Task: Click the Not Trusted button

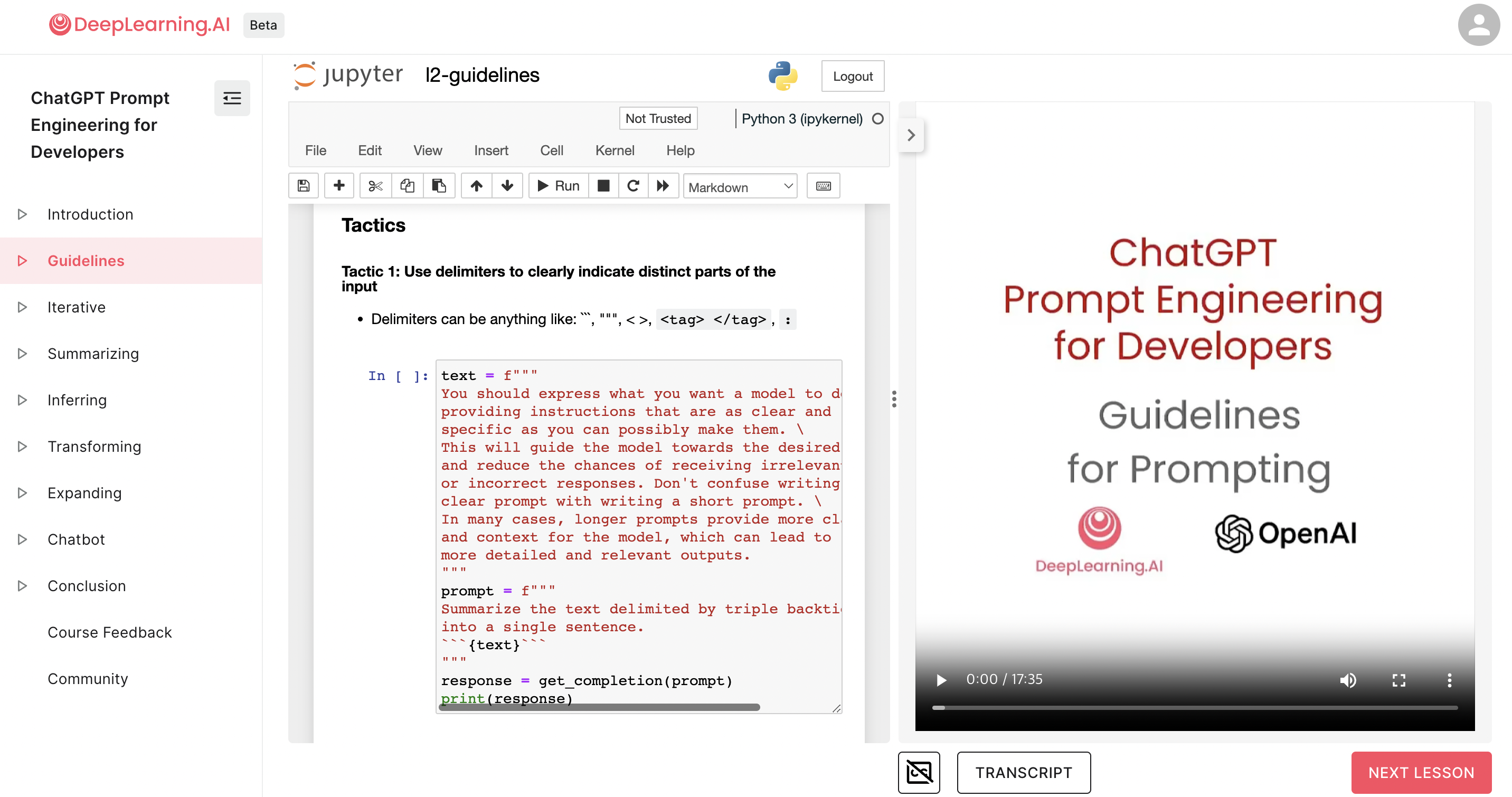Action: pos(658,119)
